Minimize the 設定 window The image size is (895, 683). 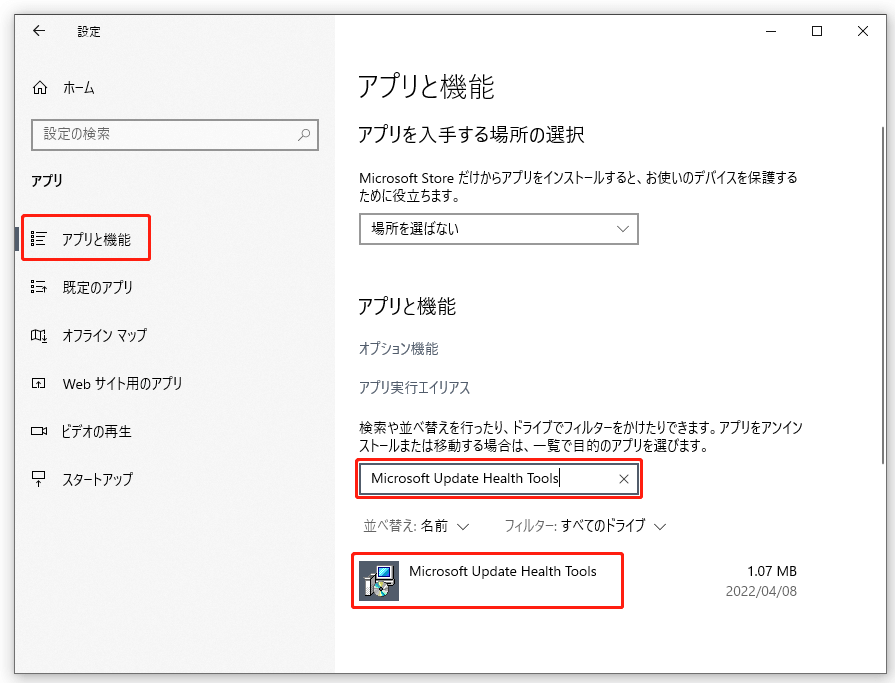click(771, 31)
